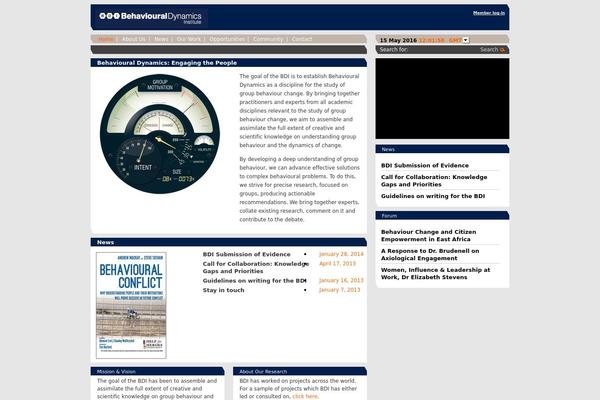The image size is (600, 400).
Task: Open the About Us menu item
Action: [134, 39]
